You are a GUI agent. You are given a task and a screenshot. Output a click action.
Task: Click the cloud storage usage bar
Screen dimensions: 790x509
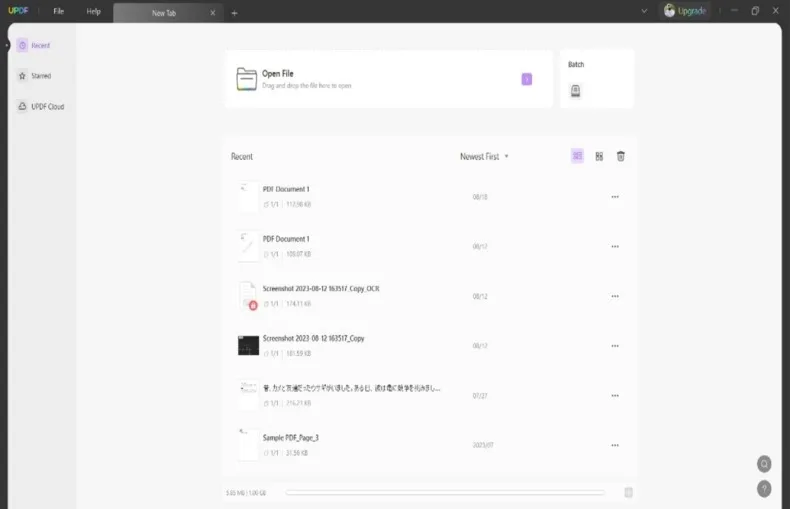click(x=444, y=492)
